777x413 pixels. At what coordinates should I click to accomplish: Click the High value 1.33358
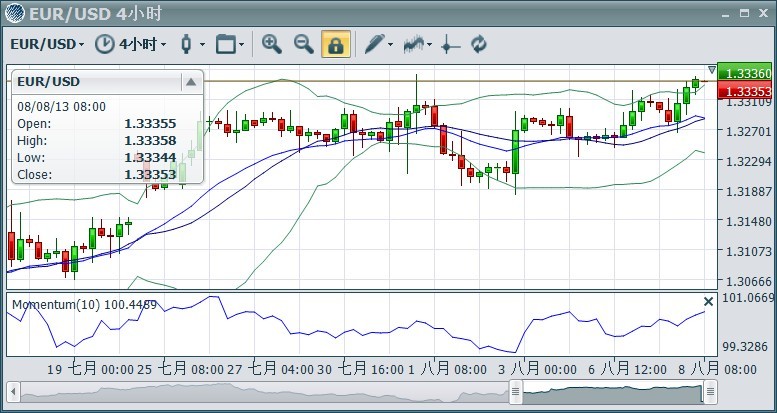(x=150, y=141)
